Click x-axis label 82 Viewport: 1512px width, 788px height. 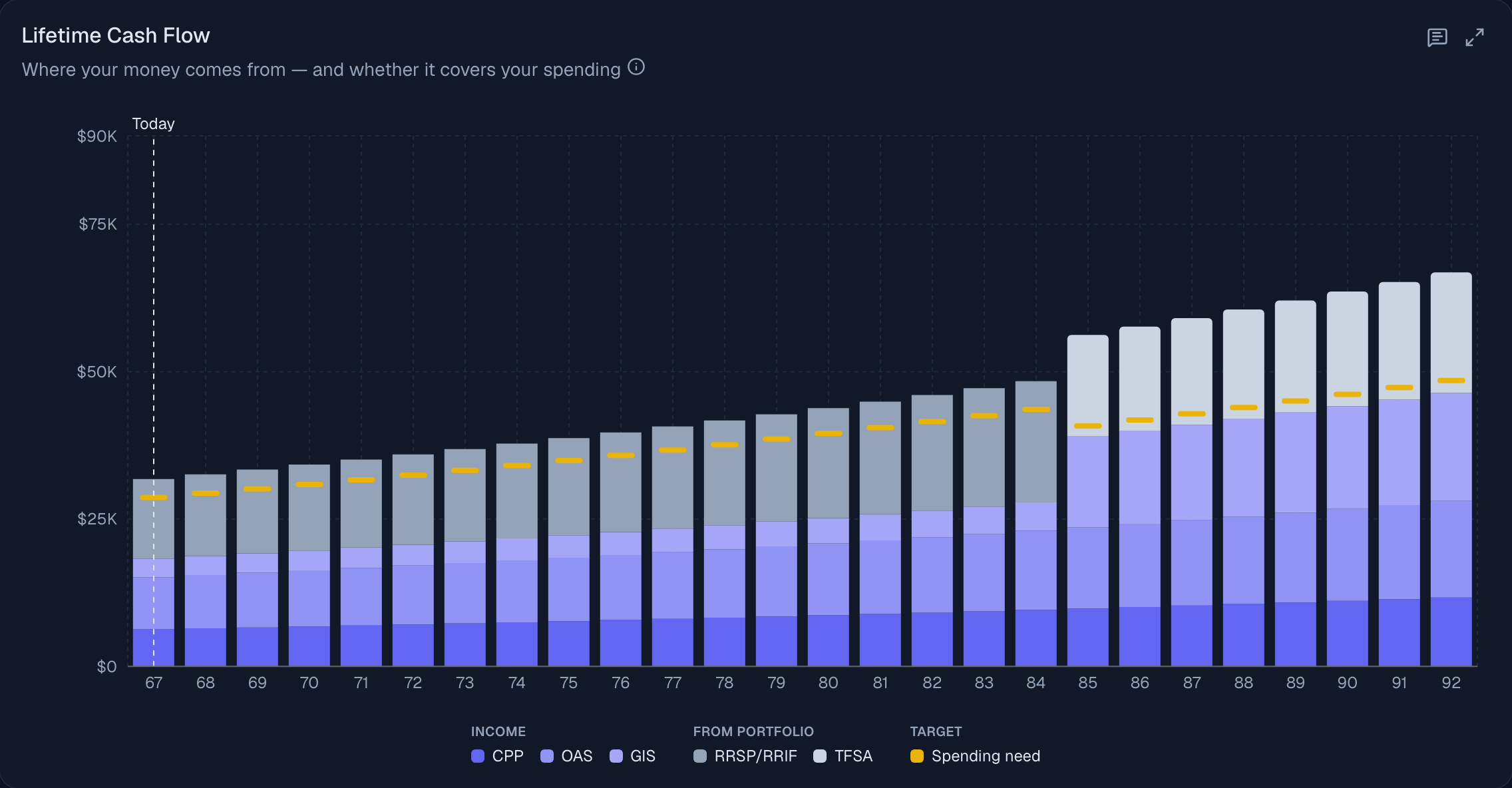point(932,683)
